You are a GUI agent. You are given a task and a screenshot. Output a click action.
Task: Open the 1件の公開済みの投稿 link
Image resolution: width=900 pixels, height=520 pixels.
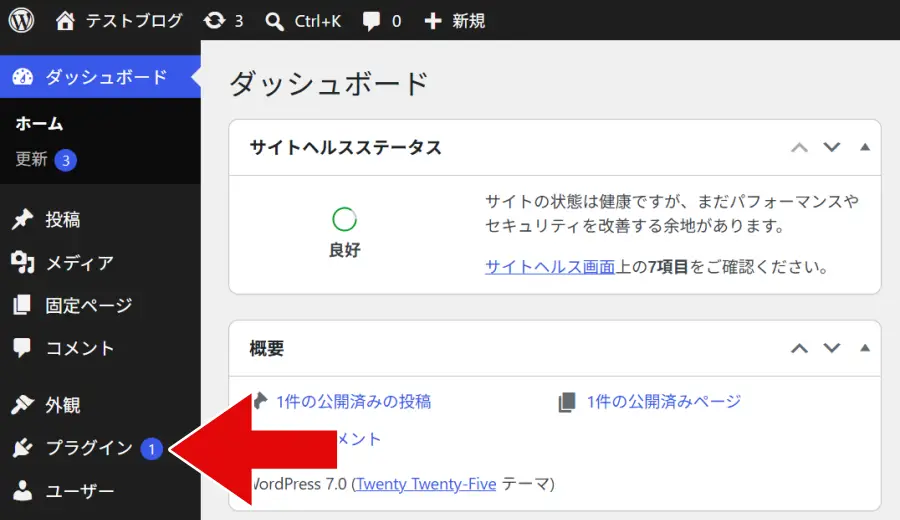pos(354,402)
